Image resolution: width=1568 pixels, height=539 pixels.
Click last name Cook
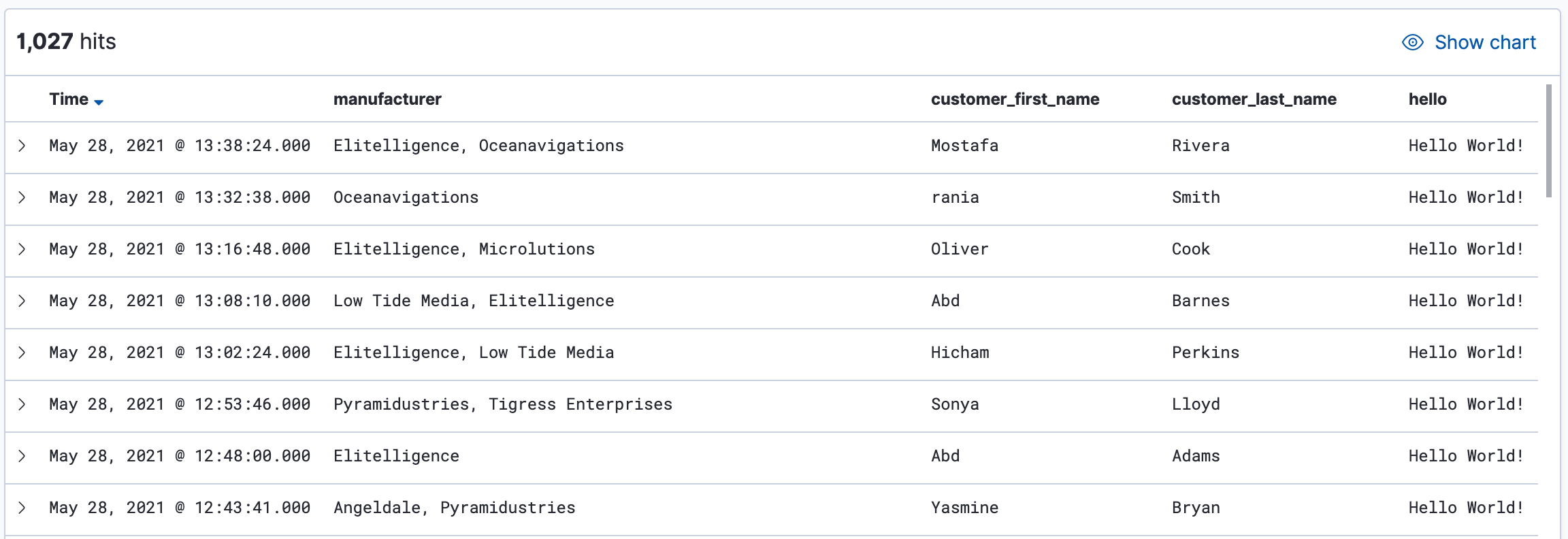[x=1191, y=249]
